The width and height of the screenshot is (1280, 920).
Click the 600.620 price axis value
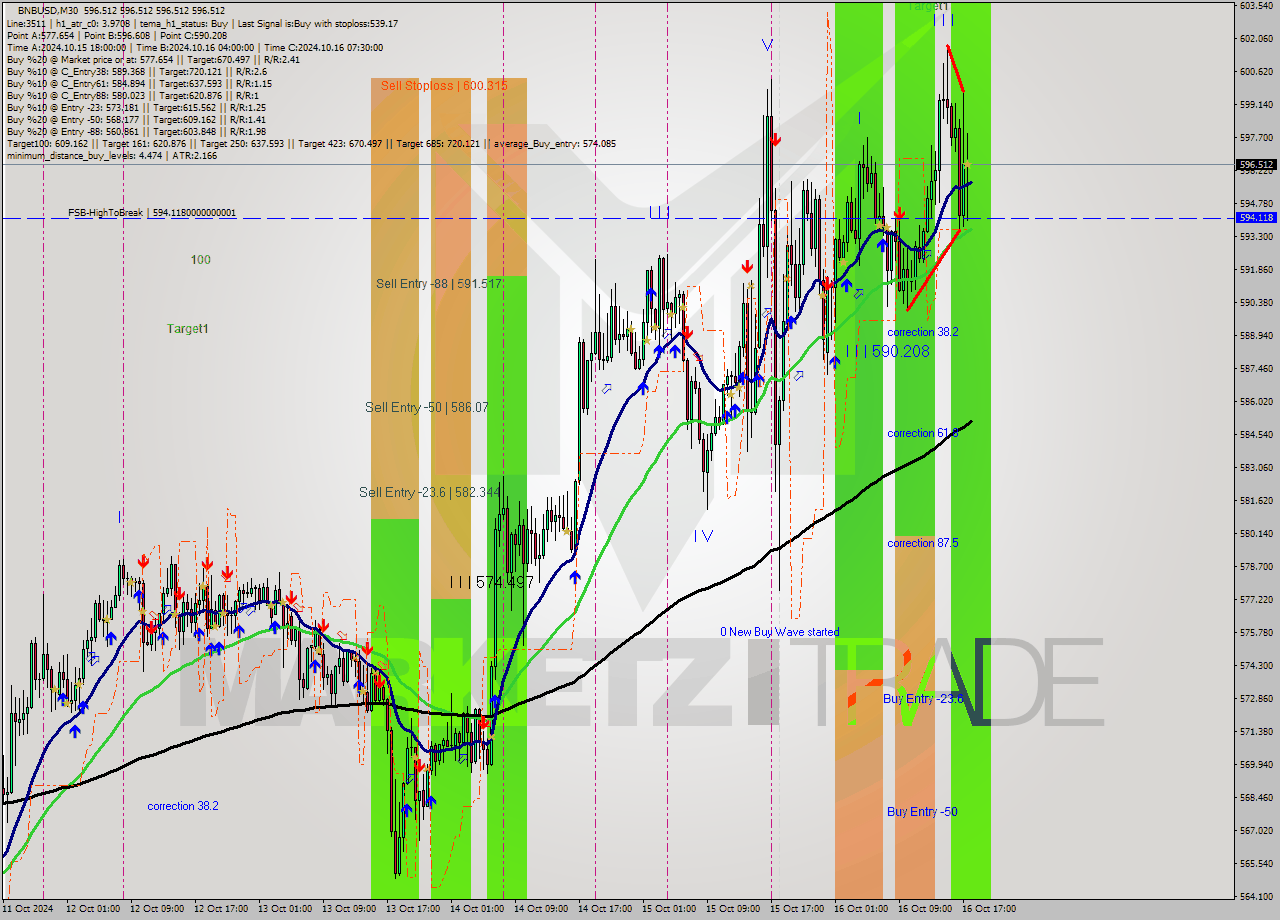[x=1257, y=72]
